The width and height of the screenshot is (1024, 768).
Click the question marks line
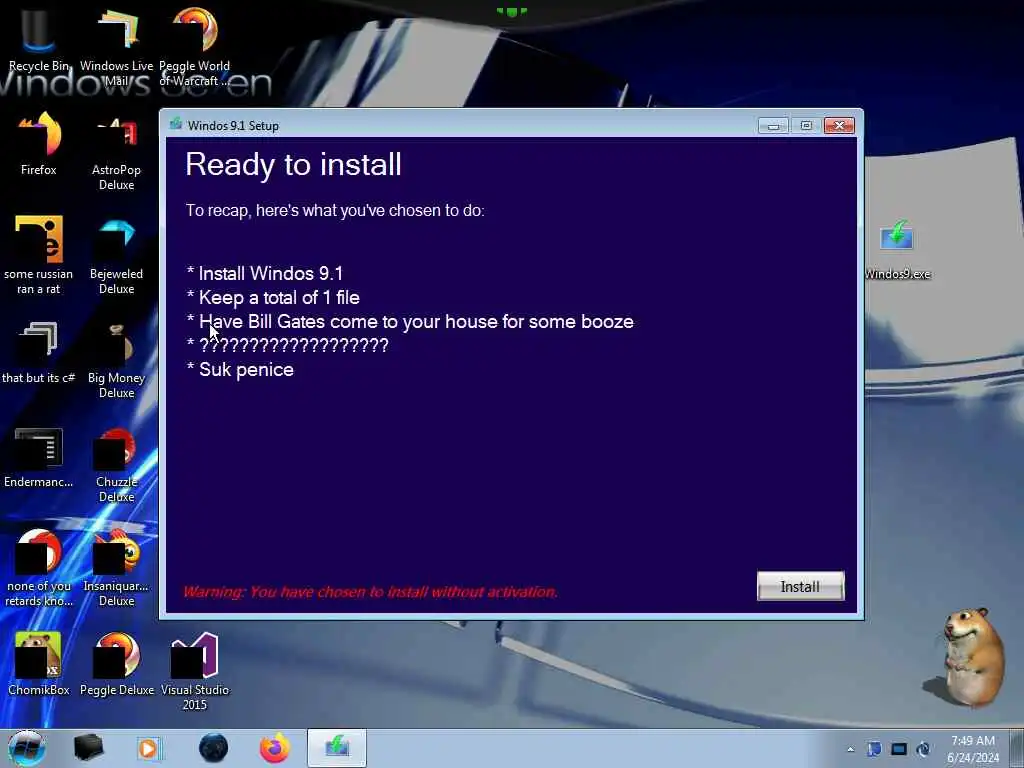pyautogui.click(x=287, y=345)
